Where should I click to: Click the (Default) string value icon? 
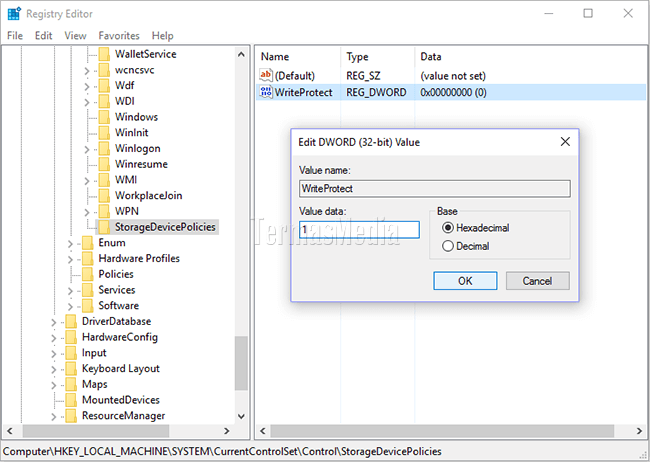tap(266, 75)
